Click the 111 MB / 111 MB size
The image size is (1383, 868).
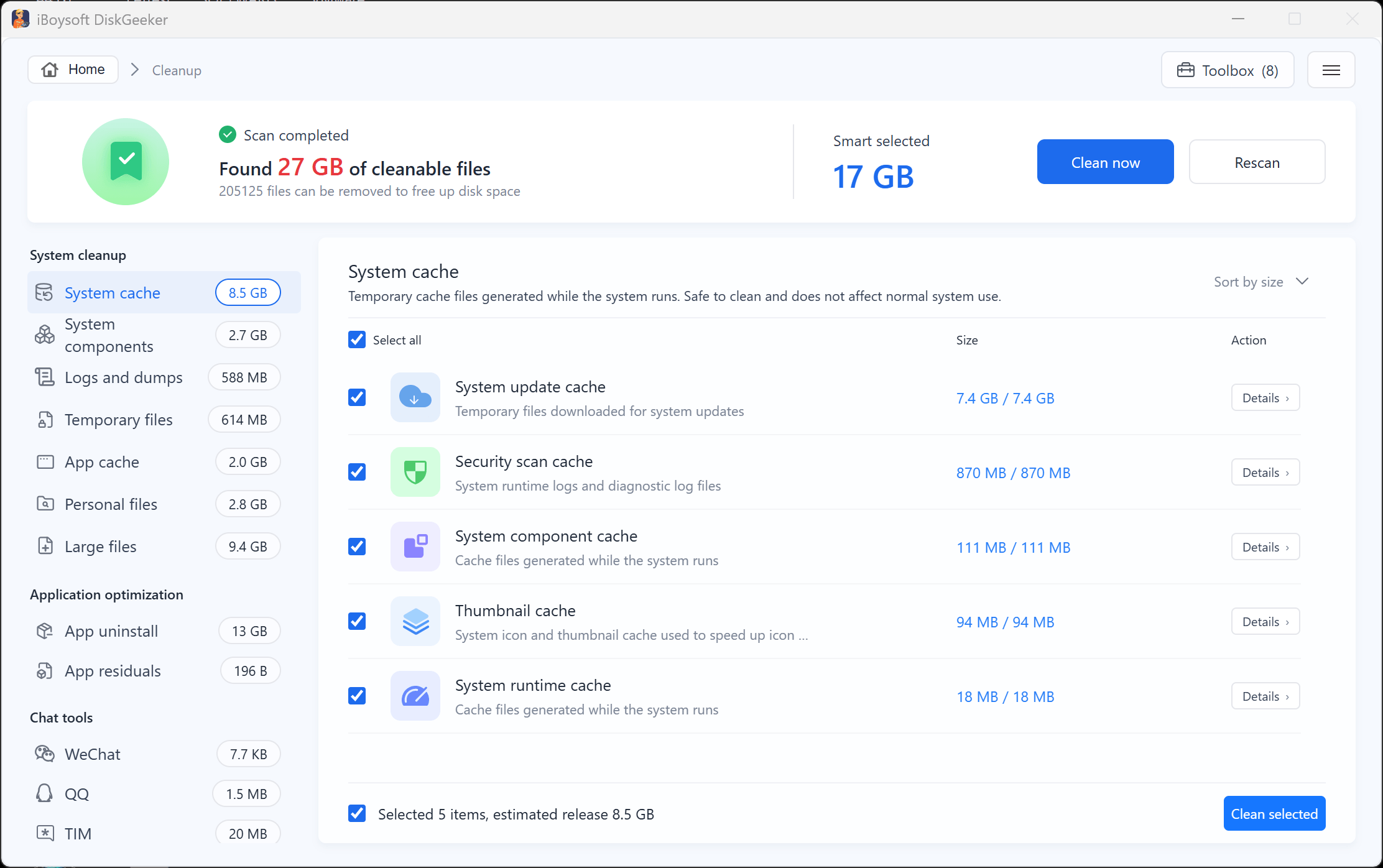[1013, 547]
